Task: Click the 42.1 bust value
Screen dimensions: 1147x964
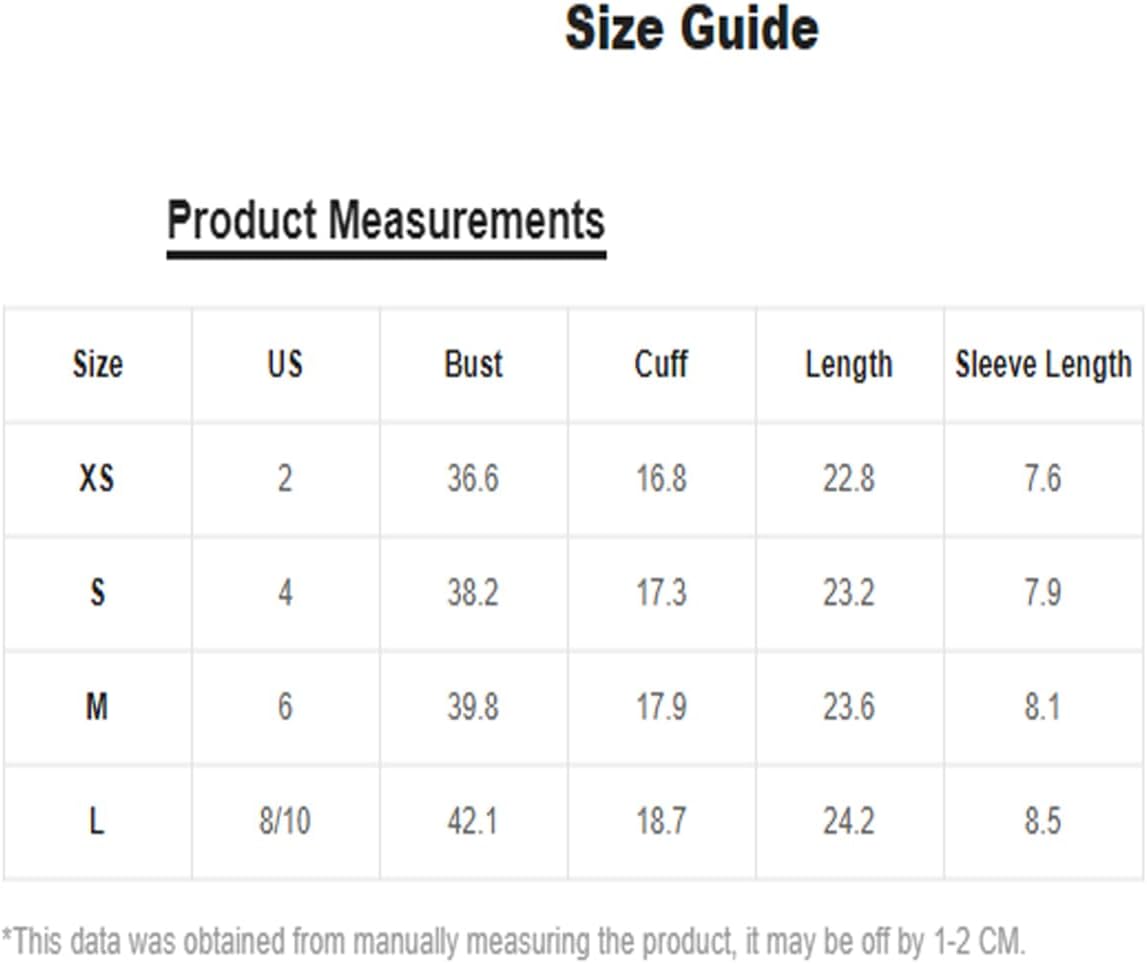Action: (473, 821)
